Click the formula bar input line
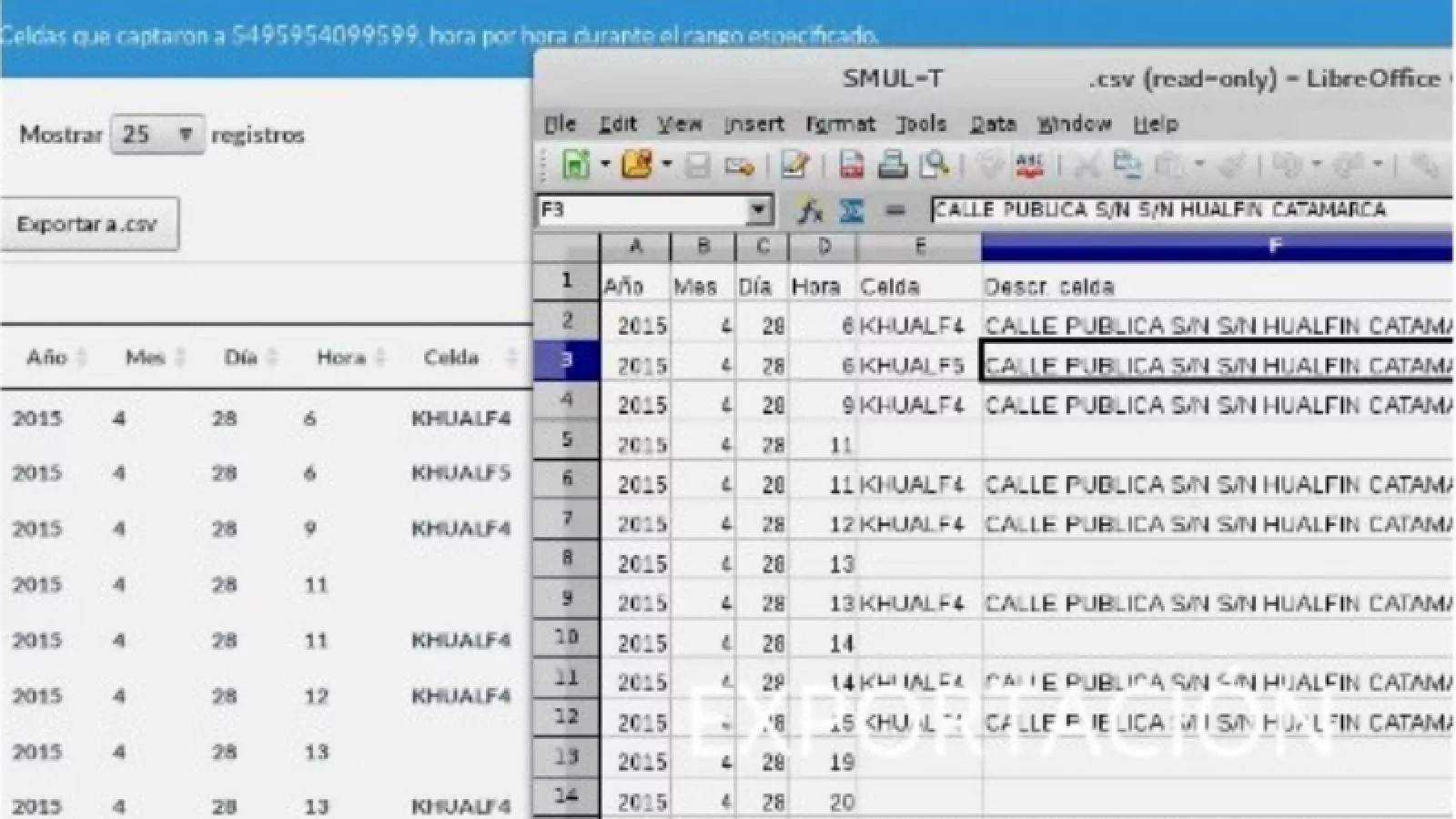 coord(1183,210)
